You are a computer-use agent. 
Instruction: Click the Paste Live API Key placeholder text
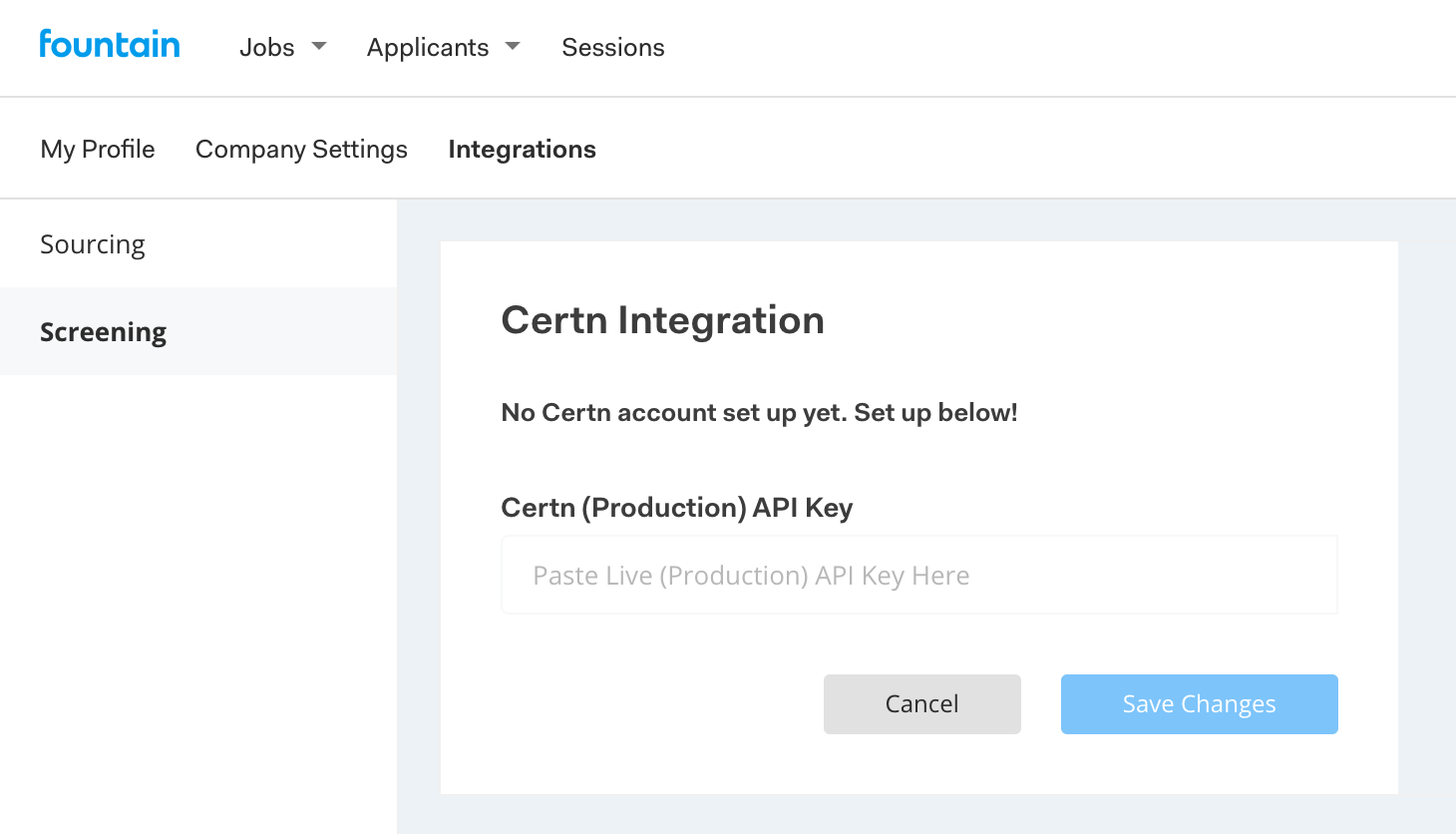click(751, 575)
